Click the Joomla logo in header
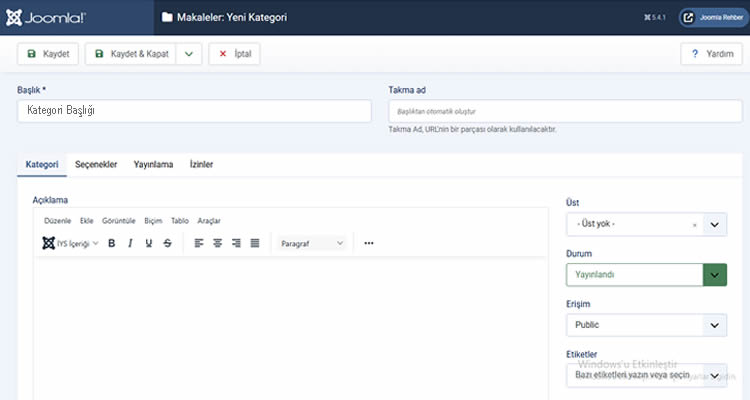Viewport: 750px width, 400px height. (45, 17)
